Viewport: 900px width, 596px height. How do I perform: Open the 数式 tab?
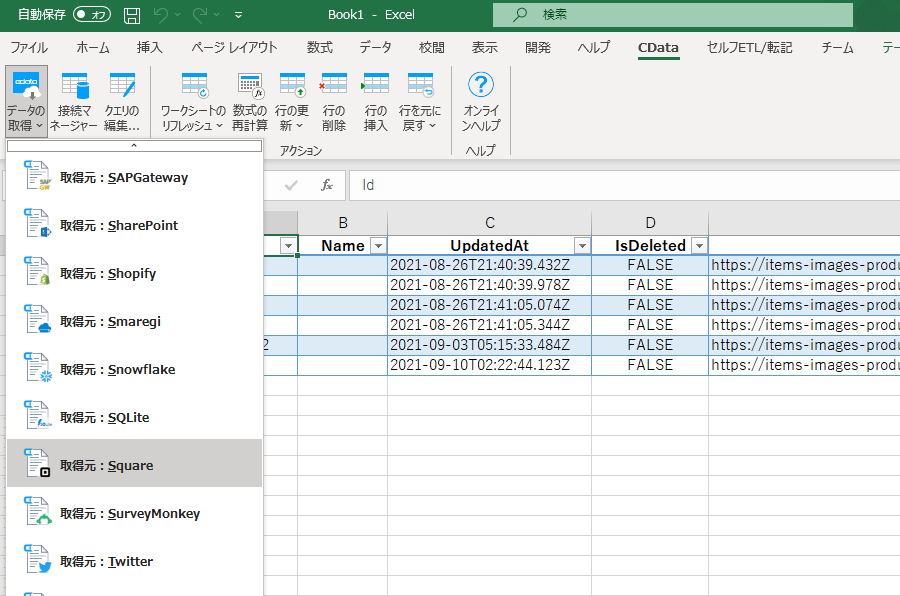320,48
